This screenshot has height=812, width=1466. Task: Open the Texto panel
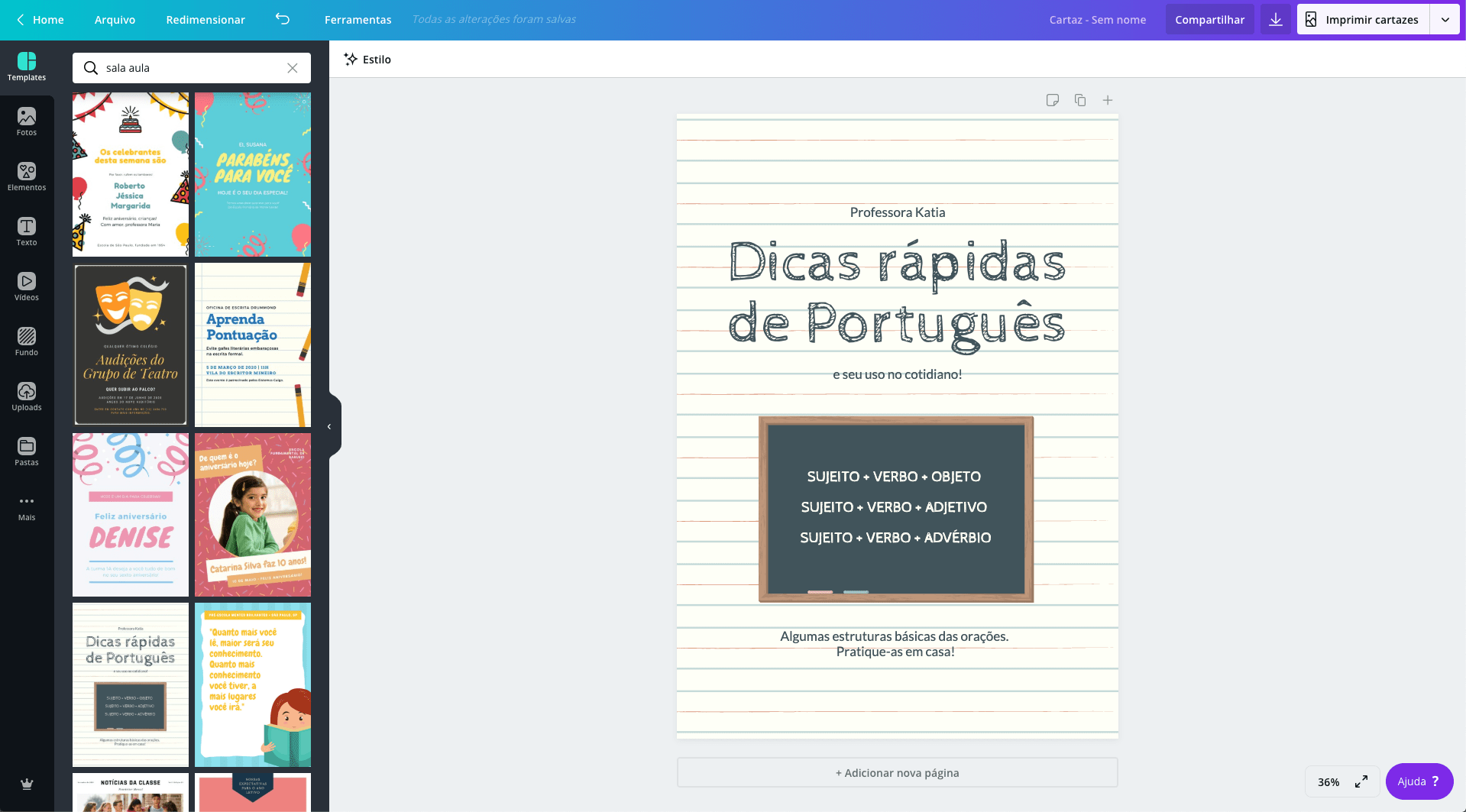27,232
